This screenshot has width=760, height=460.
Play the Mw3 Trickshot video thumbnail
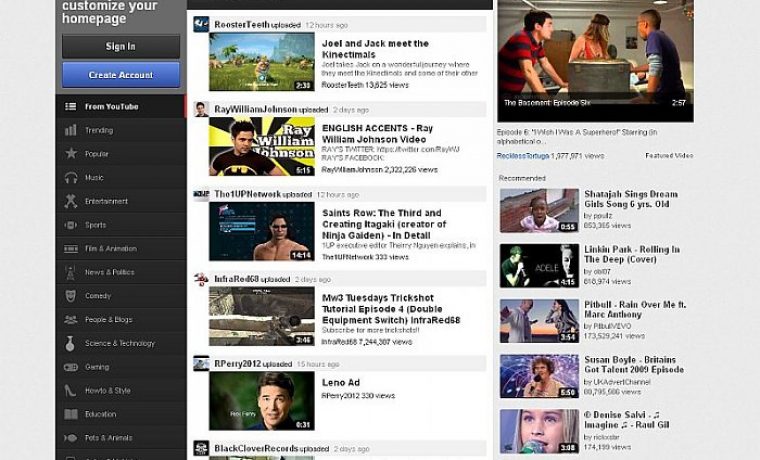pyautogui.click(x=262, y=316)
